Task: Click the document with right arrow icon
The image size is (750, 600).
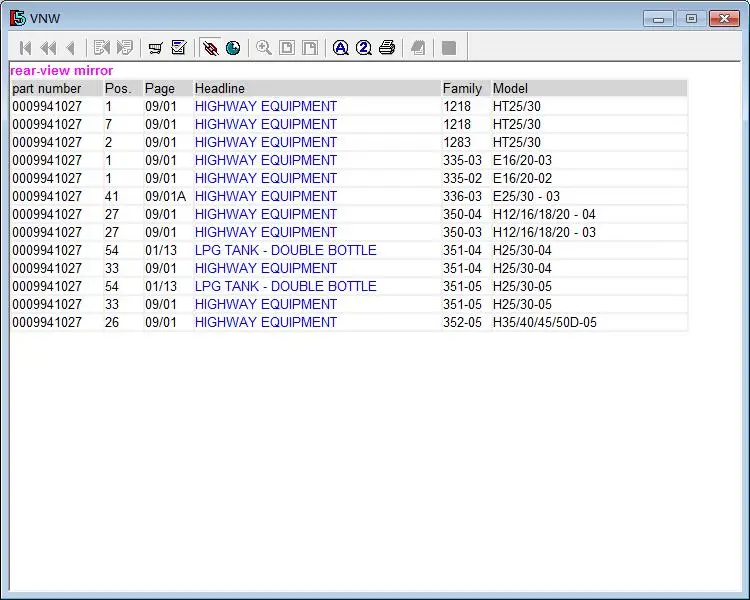Action: pyautogui.click(x=124, y=48)
